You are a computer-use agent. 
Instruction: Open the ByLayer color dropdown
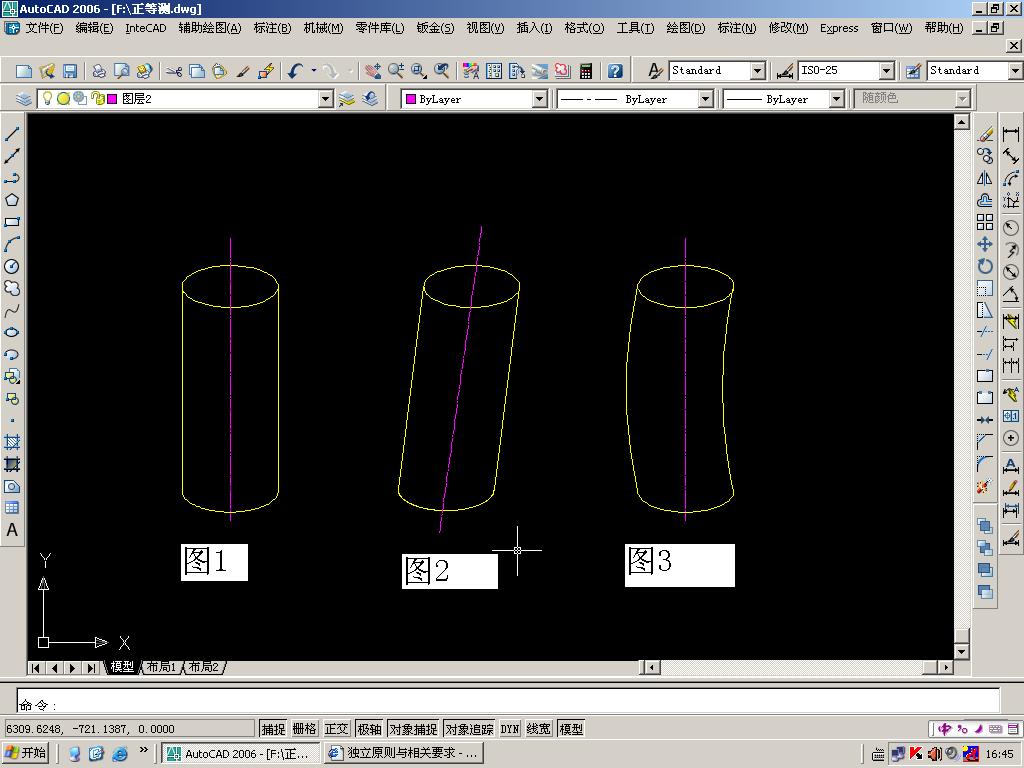tap(539, 99)
